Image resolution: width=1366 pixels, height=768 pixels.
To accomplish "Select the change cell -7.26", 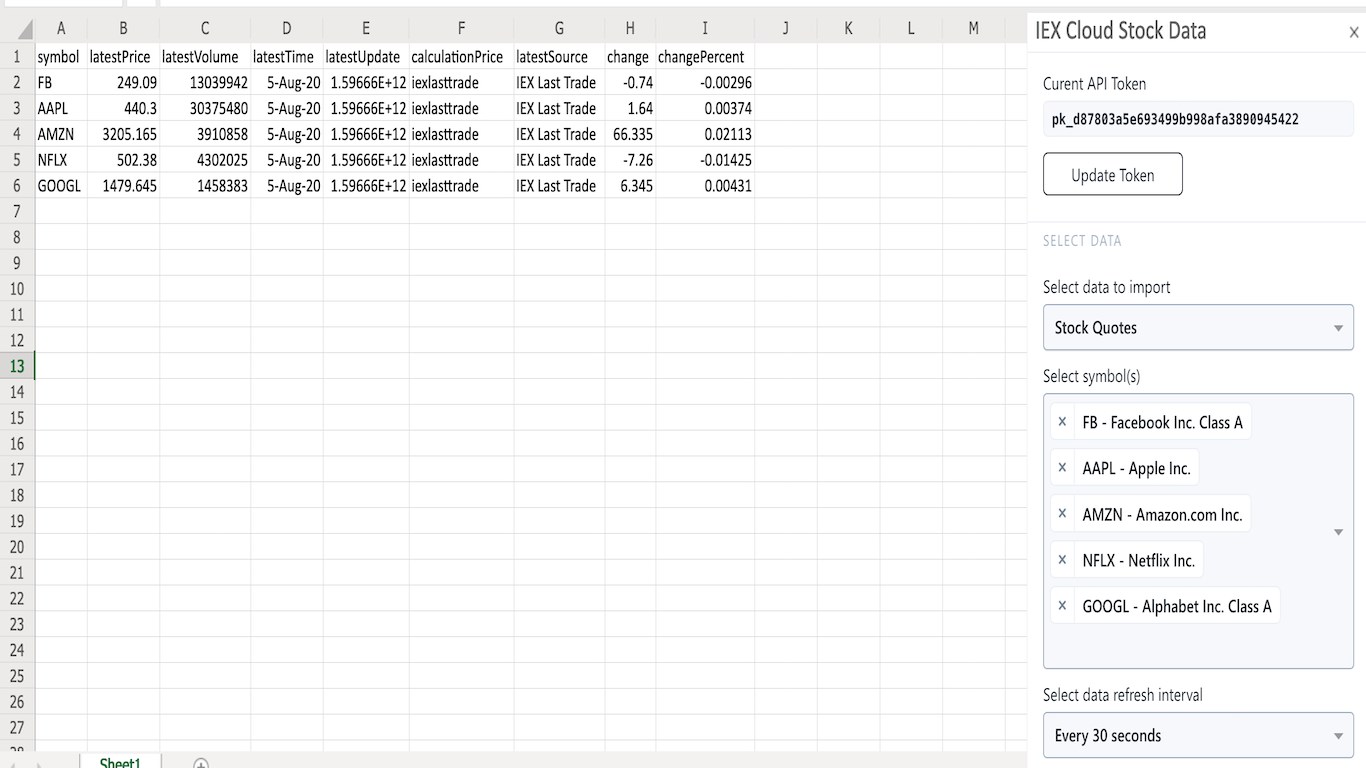I will (x=630, y=160).
